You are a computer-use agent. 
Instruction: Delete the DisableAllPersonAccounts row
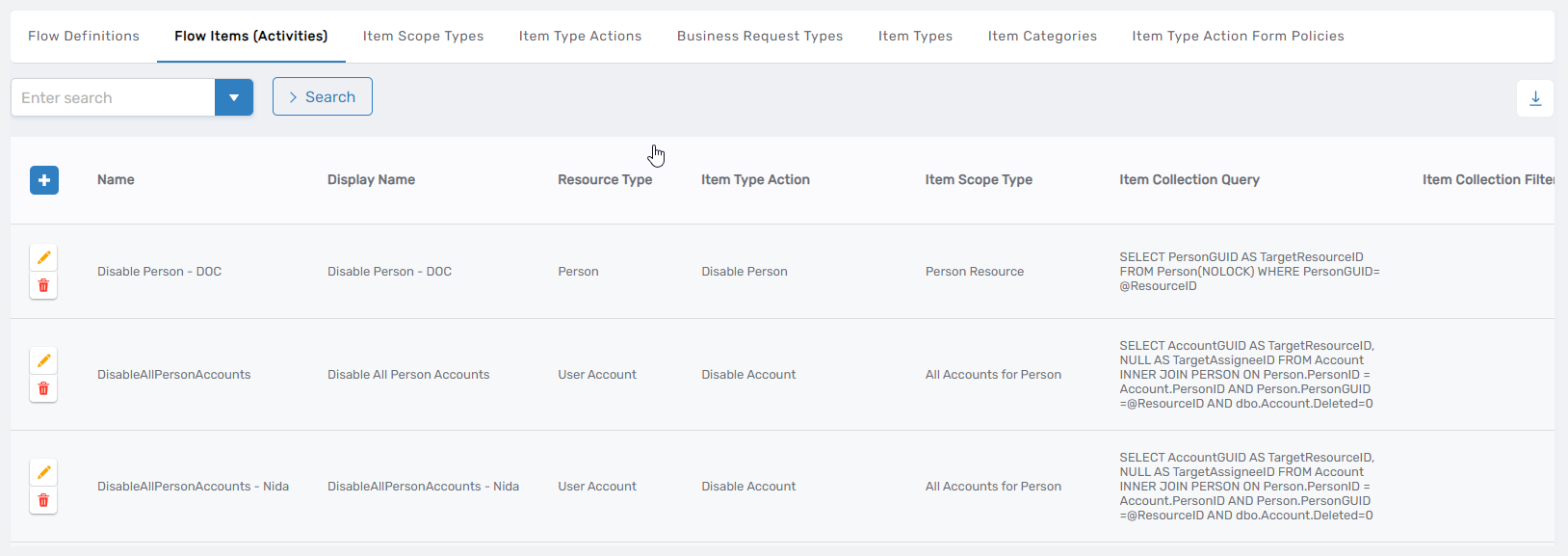pyautogui.click(x=43, y=388)
